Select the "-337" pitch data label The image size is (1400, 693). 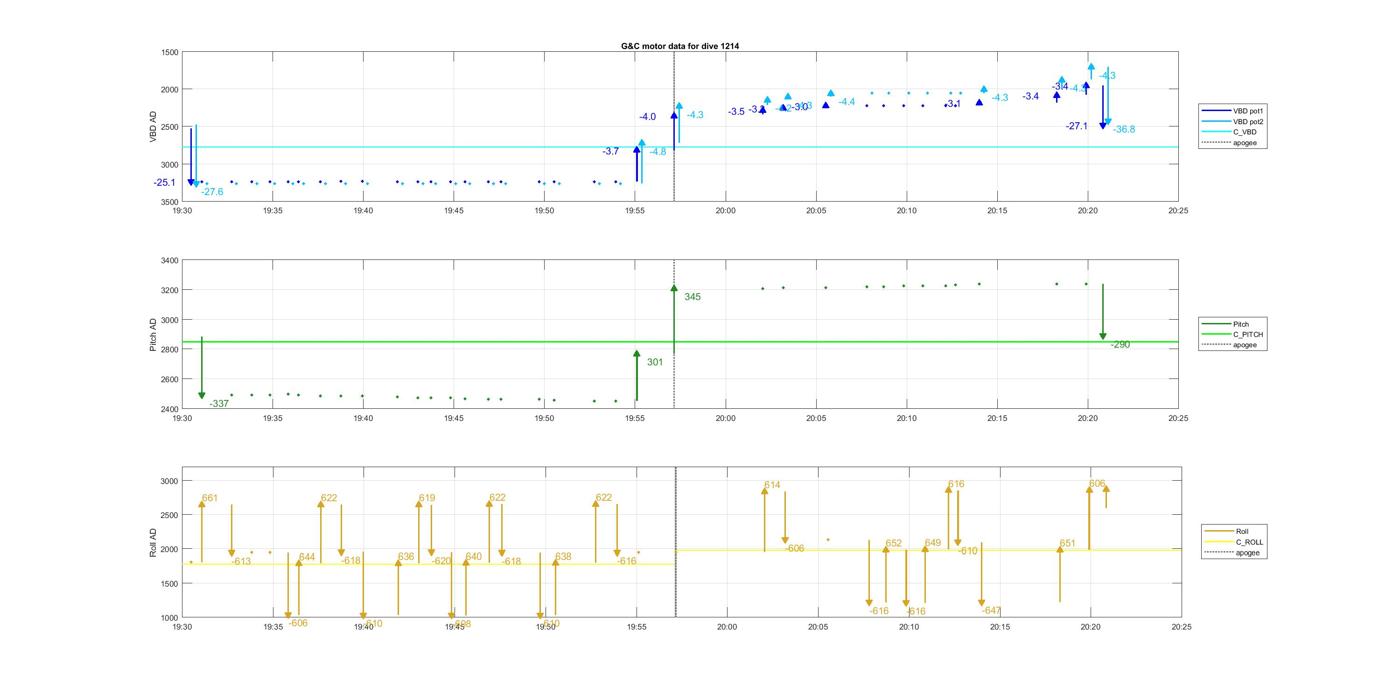[219, 404]
